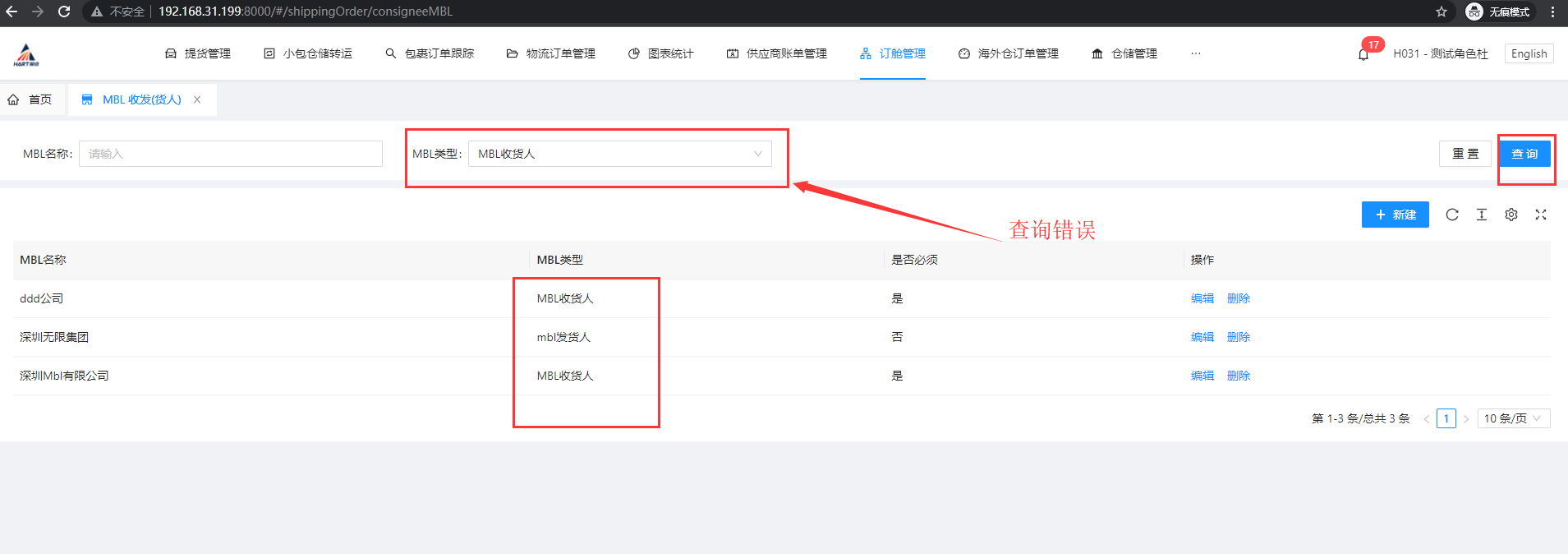Open the more menu ellipsis
This screenshot has height=554, width=1568.
pyautogui.click(x=1195, y=53)
